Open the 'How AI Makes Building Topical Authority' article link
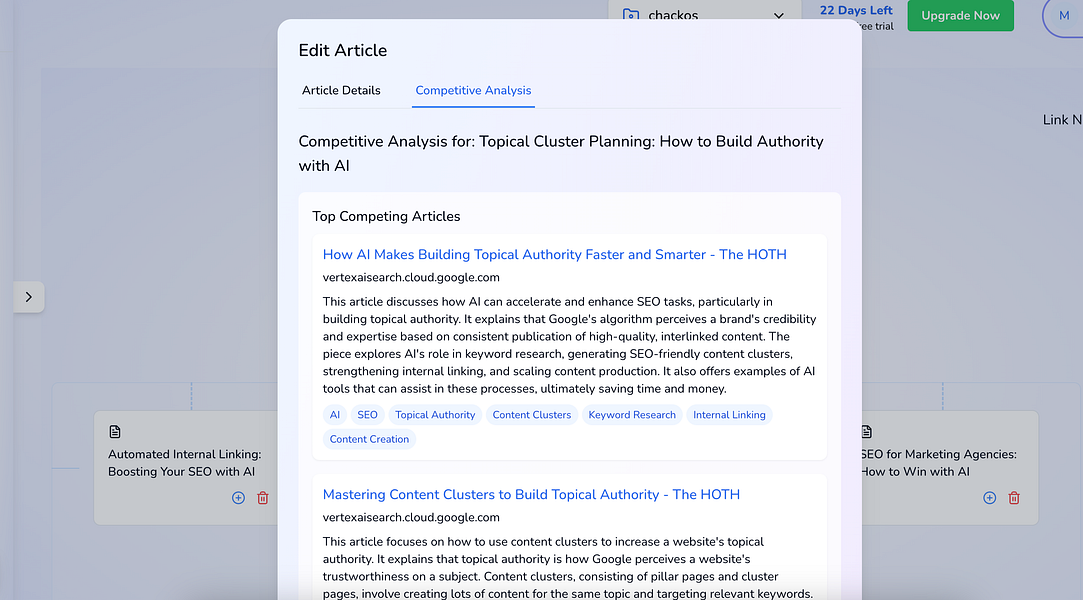The height and width of the screenshot is (600, 1083). coord(554,254)
